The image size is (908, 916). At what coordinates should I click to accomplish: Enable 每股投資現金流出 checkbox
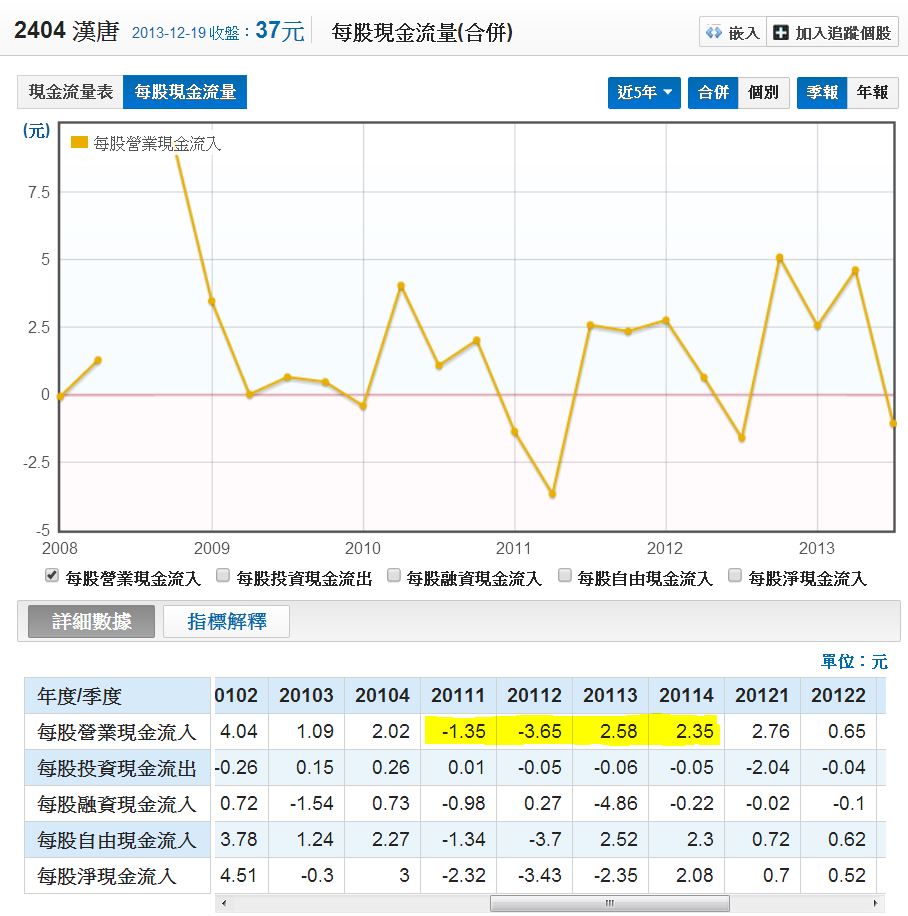coord(223,576)
